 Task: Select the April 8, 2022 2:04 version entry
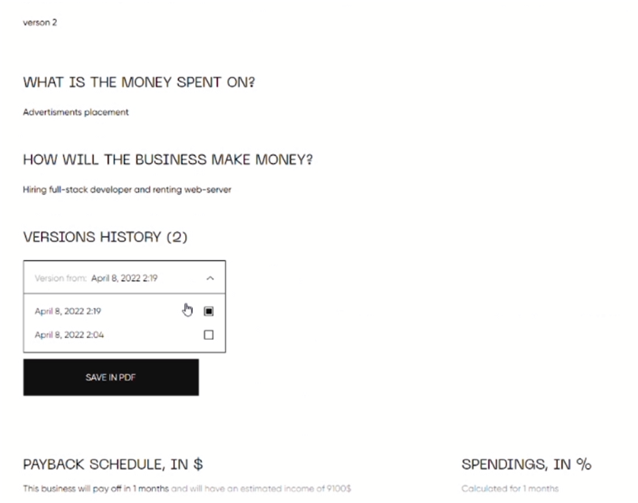coord(66,335)
